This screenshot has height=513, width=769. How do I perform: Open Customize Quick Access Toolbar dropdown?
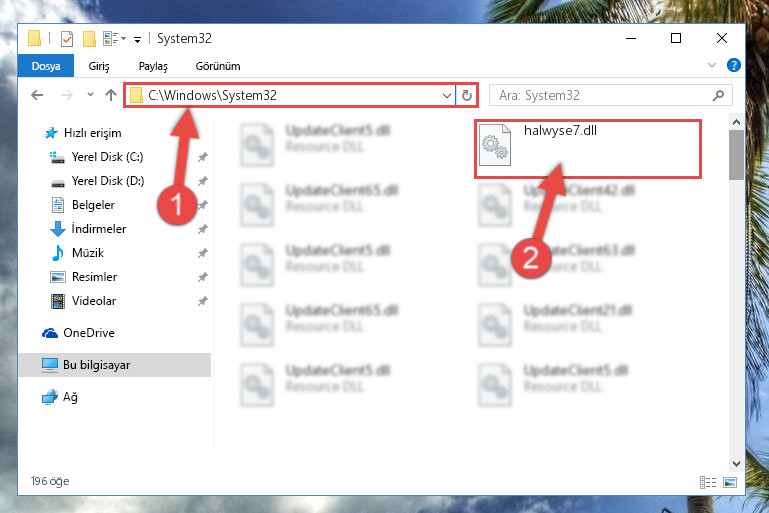coord(138,39)
